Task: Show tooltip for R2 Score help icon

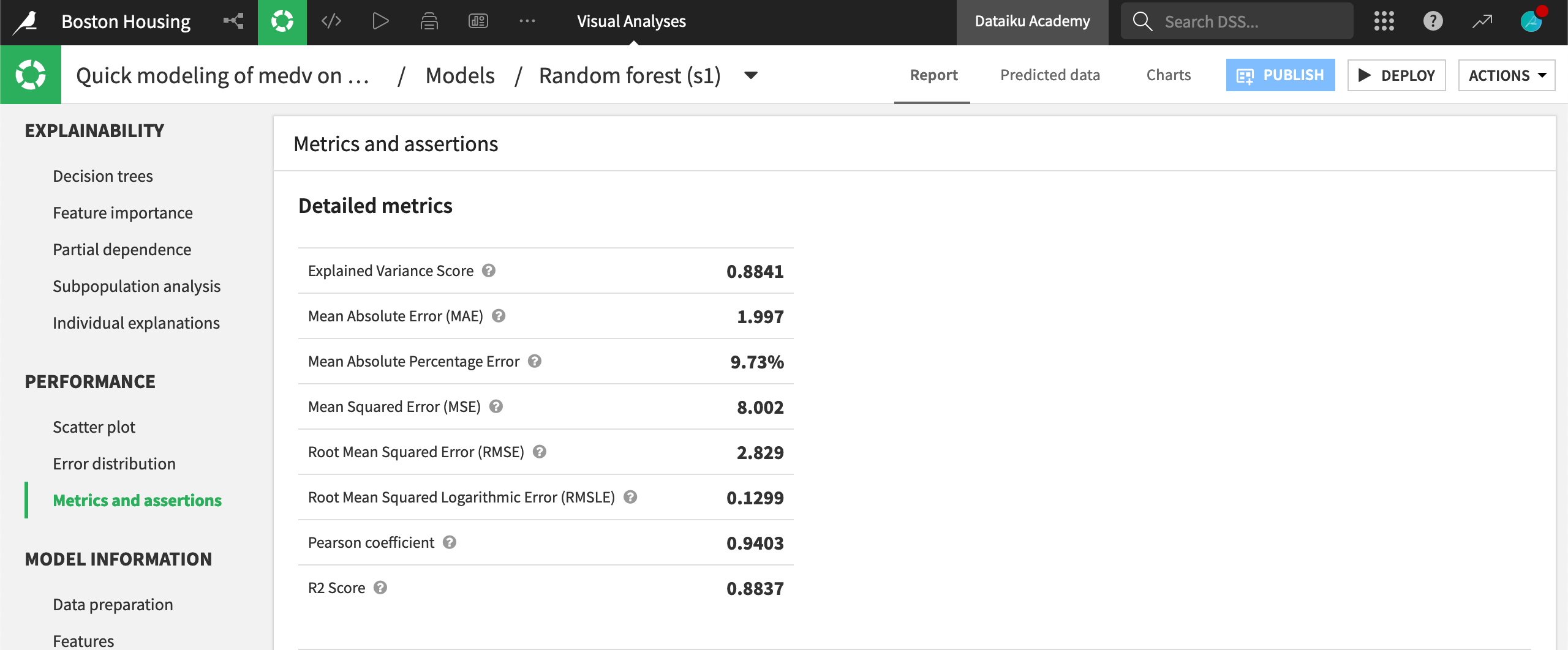Action: click(381, 587)
